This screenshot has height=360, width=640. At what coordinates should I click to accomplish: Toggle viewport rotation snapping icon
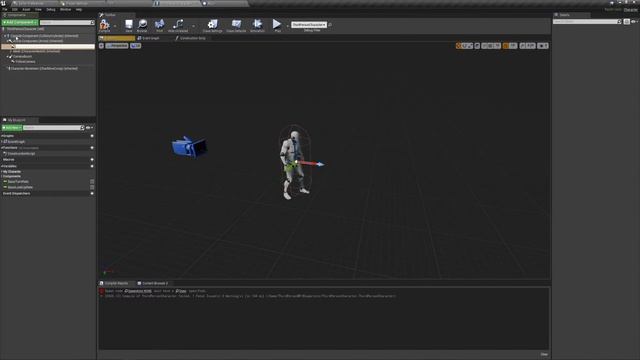pos(506,46)
